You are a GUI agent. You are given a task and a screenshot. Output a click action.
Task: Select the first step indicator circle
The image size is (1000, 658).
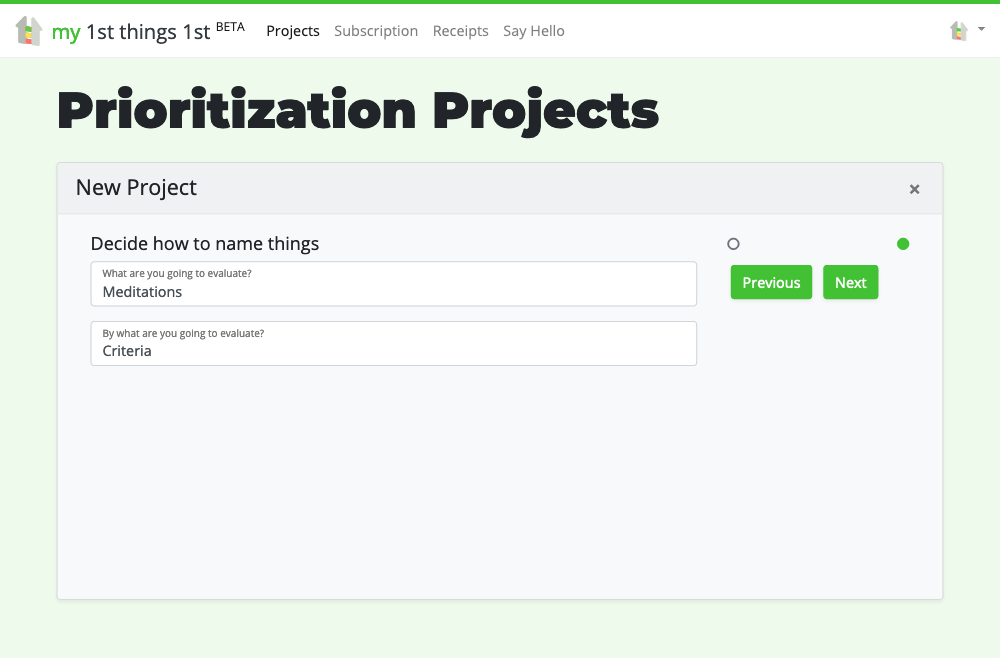point(733,244)
